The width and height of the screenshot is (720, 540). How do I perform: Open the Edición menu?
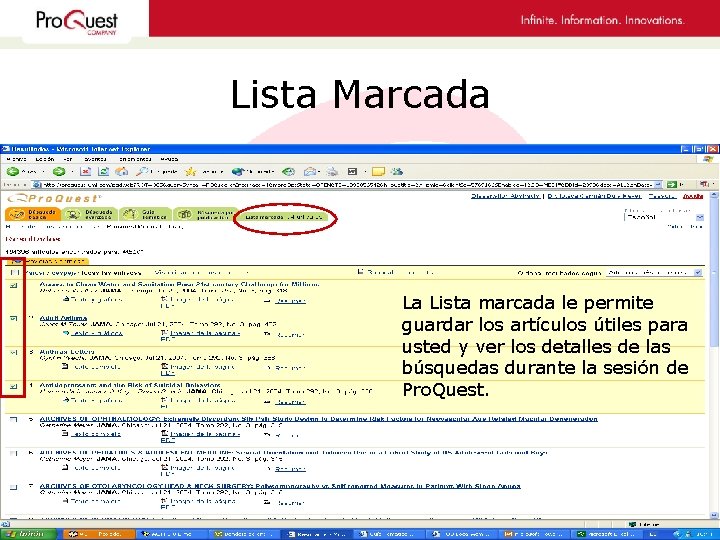click(45, 159)
